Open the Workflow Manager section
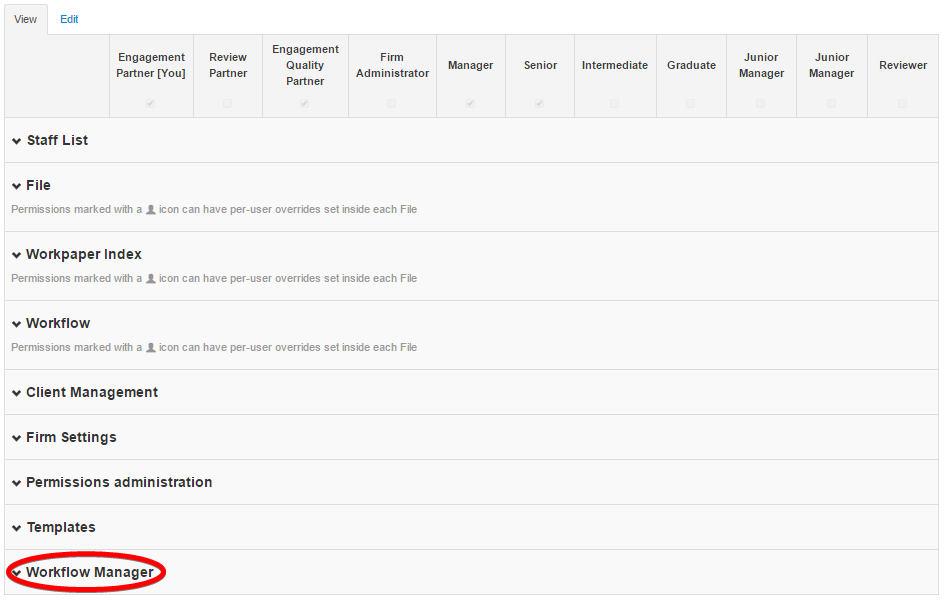Viewport: 946px width, 602px height. click(x=89, y=572)
